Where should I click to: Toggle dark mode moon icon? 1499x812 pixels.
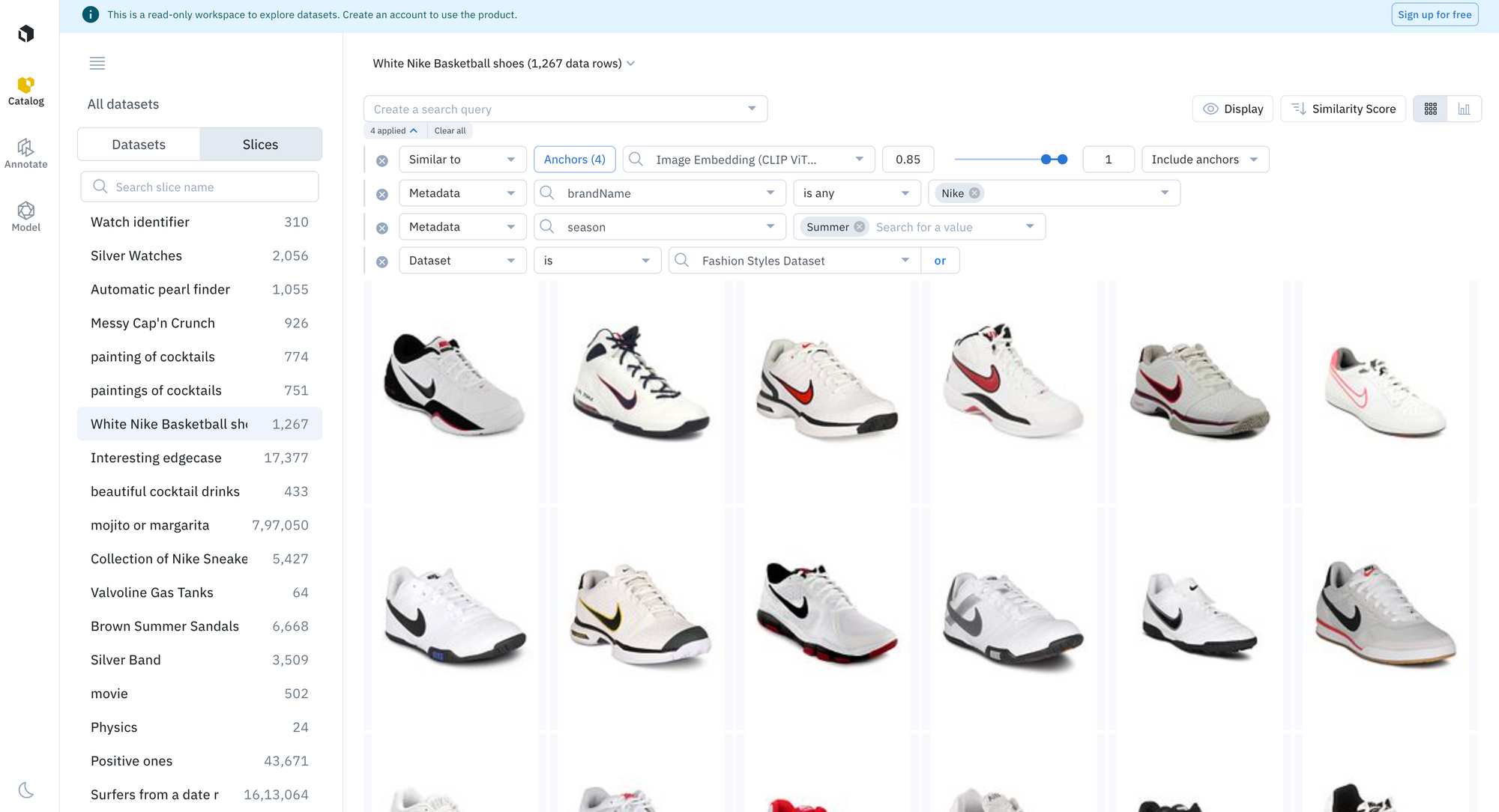(25, 790)
